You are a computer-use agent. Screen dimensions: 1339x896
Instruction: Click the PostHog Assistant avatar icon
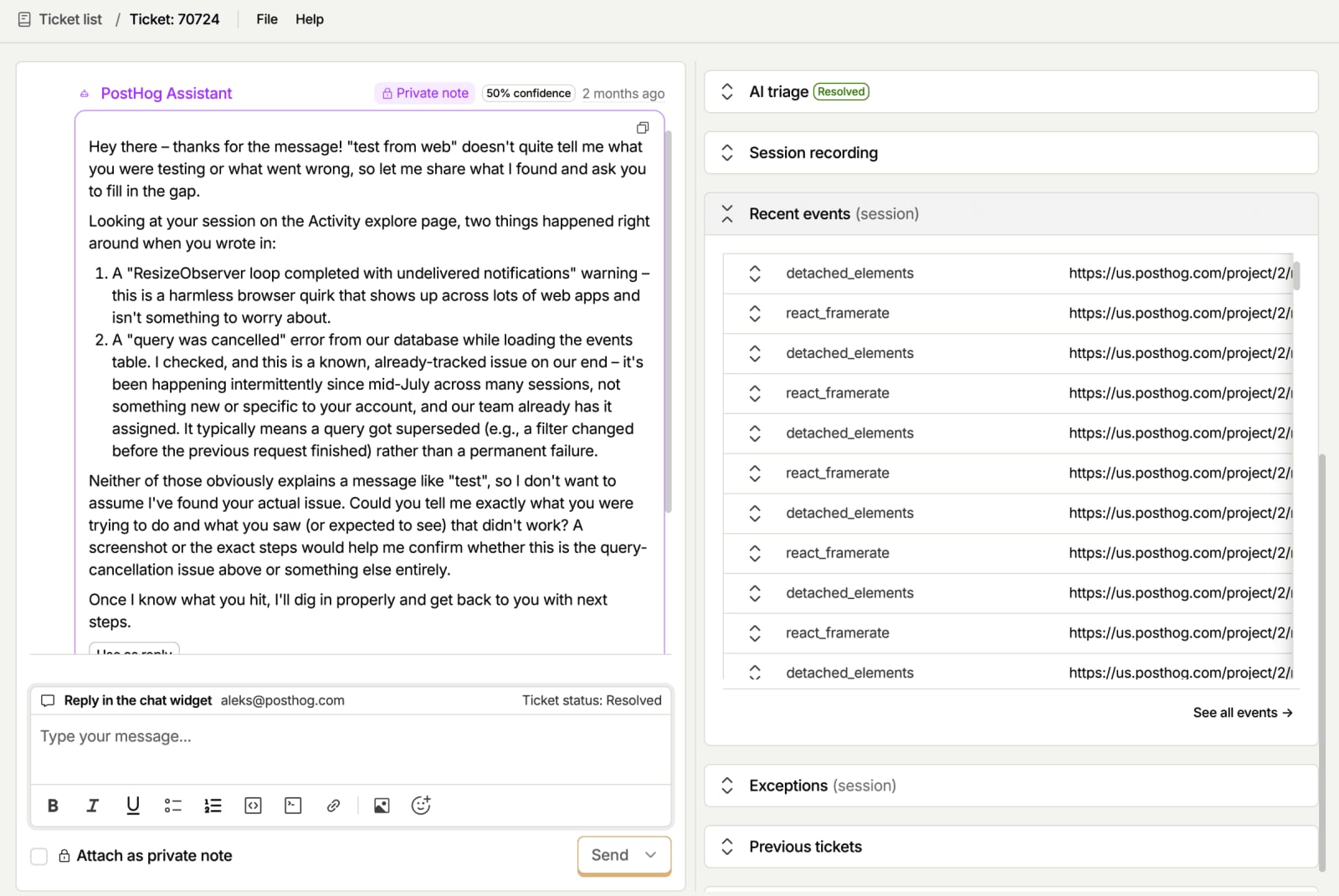85,94
